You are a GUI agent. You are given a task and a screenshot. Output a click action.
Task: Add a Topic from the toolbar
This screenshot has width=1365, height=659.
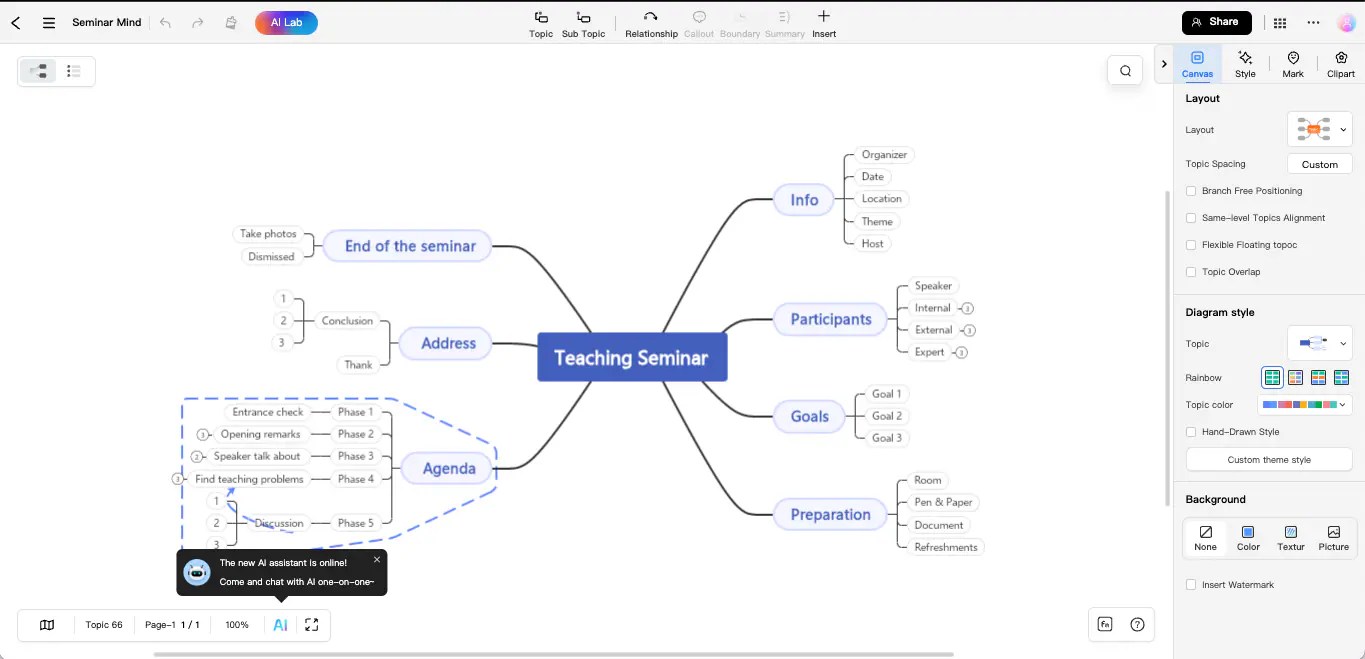tap(541, 24)
